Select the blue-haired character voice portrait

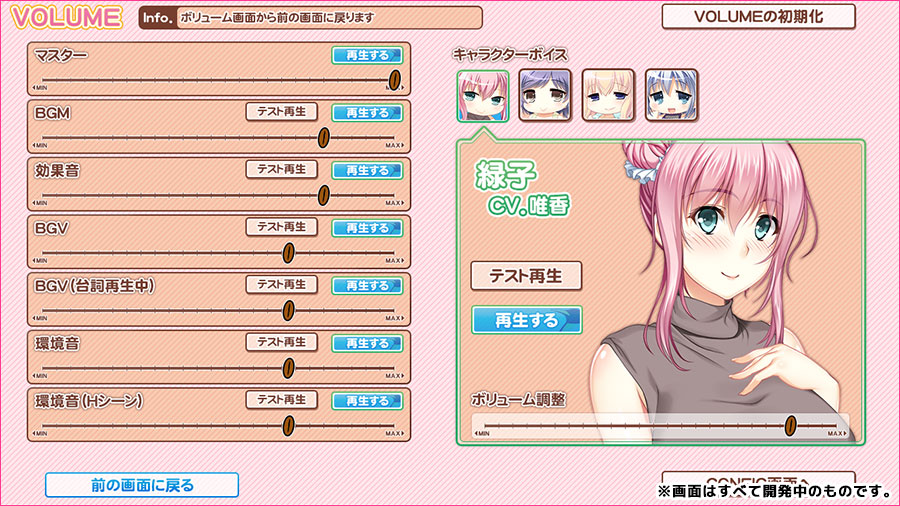672,95
